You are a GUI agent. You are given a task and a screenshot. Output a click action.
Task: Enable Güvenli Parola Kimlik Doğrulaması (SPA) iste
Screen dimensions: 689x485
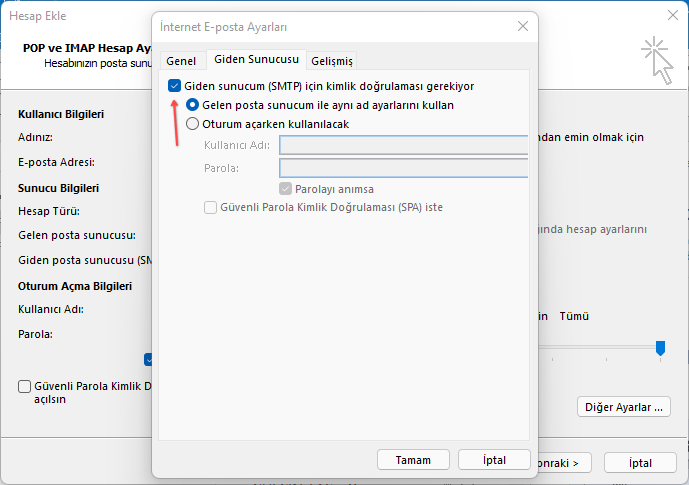point(210,208)
